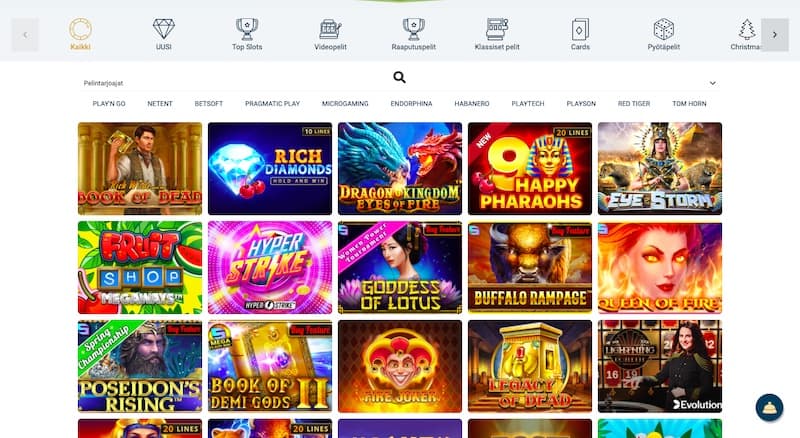Open the support bell chat button
This screenshot has height=438, width=800.
coord(769,407)
